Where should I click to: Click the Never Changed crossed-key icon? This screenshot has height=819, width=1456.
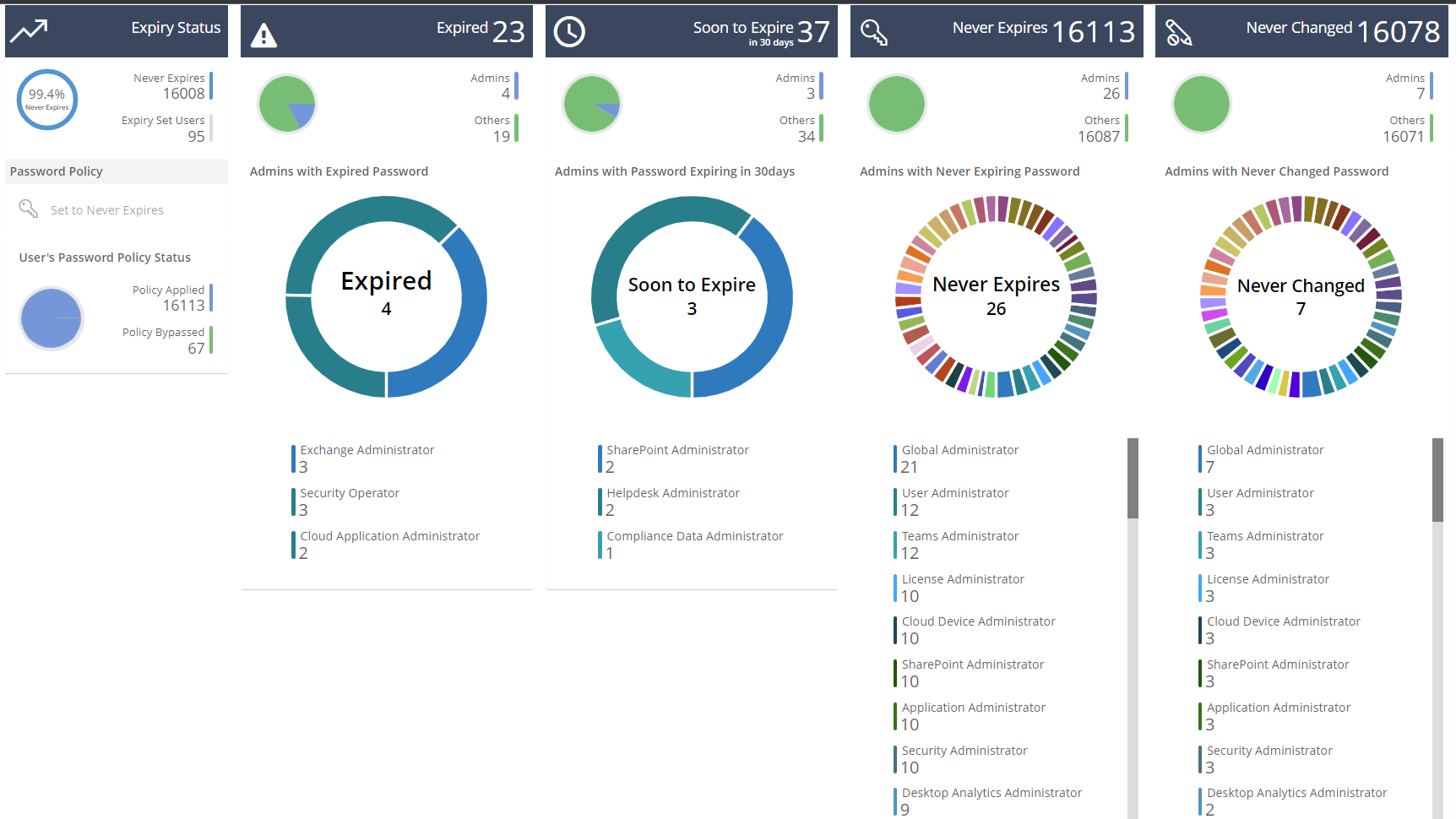coord(1178,33)
